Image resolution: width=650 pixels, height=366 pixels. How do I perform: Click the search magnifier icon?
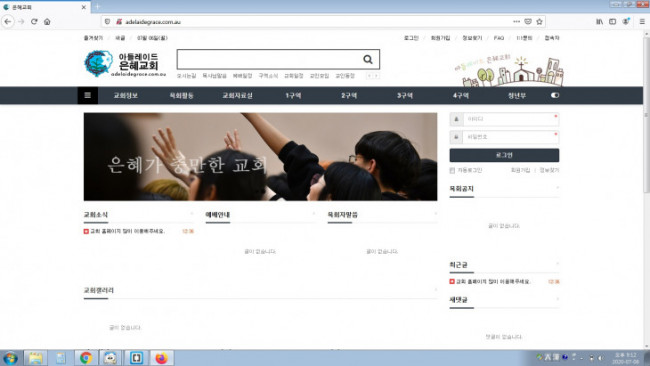[368, 59]
